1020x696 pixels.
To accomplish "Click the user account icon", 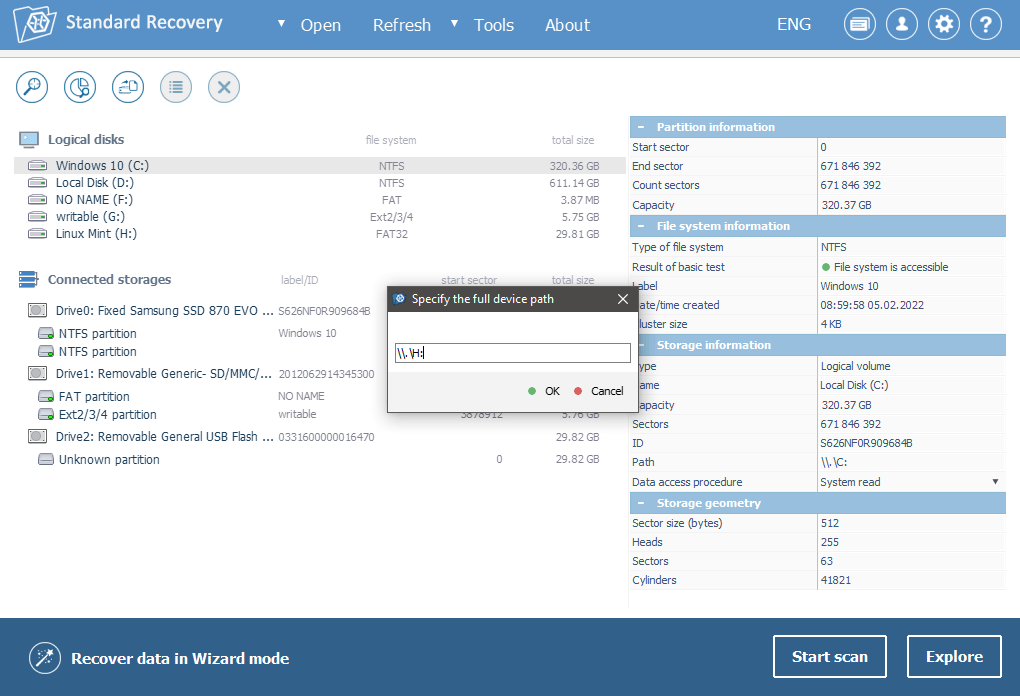I will (902, 25).
